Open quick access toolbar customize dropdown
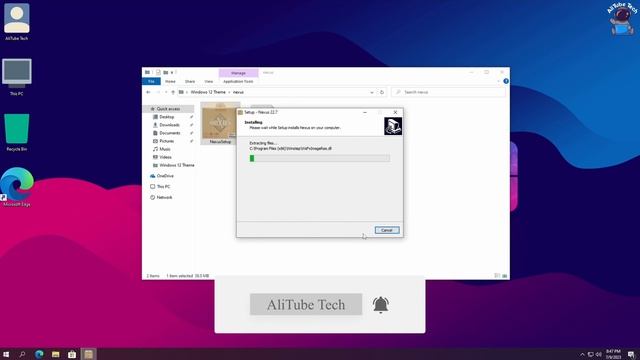The image size is (640, 360). [172, 73]
